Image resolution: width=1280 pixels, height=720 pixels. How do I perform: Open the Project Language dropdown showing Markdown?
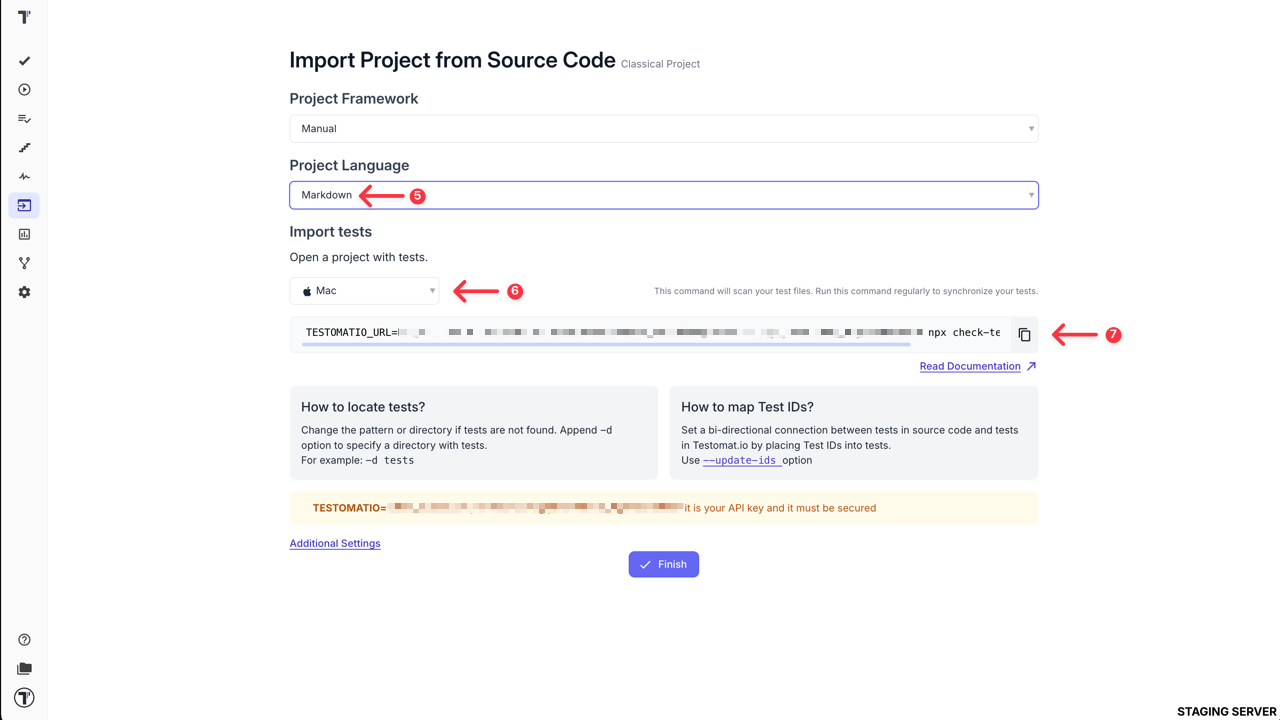point(663,194)
